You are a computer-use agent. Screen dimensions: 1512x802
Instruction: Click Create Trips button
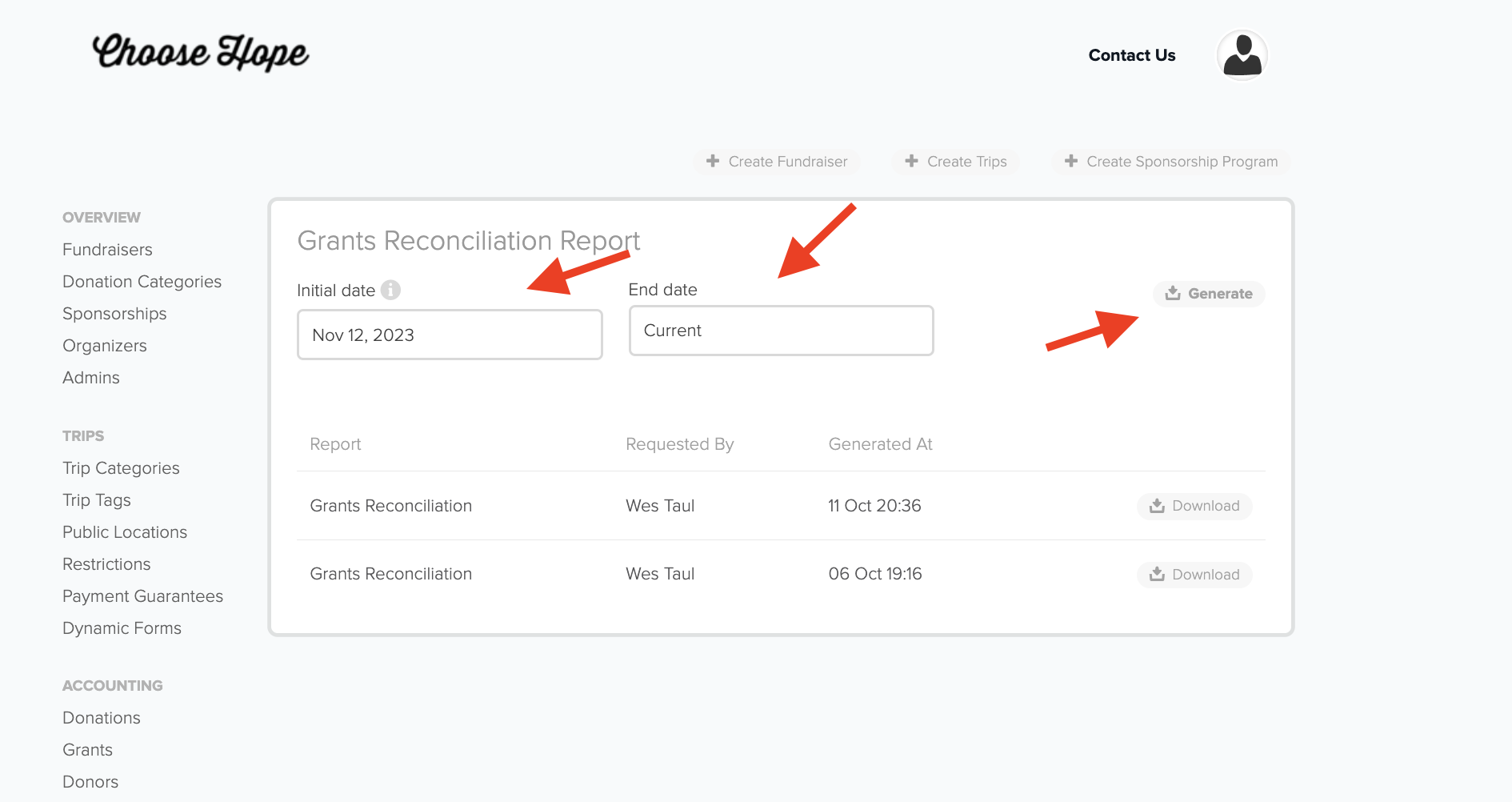pyautogui.click(x=956, y=162)
